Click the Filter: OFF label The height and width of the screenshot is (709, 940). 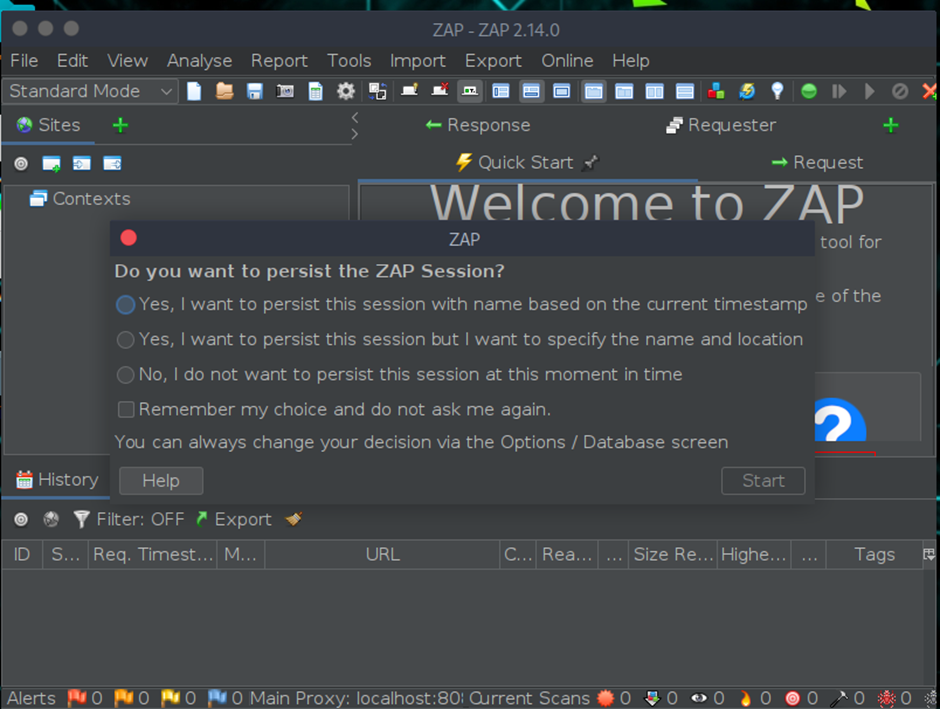pyautogui.click(x=140, y=519)
